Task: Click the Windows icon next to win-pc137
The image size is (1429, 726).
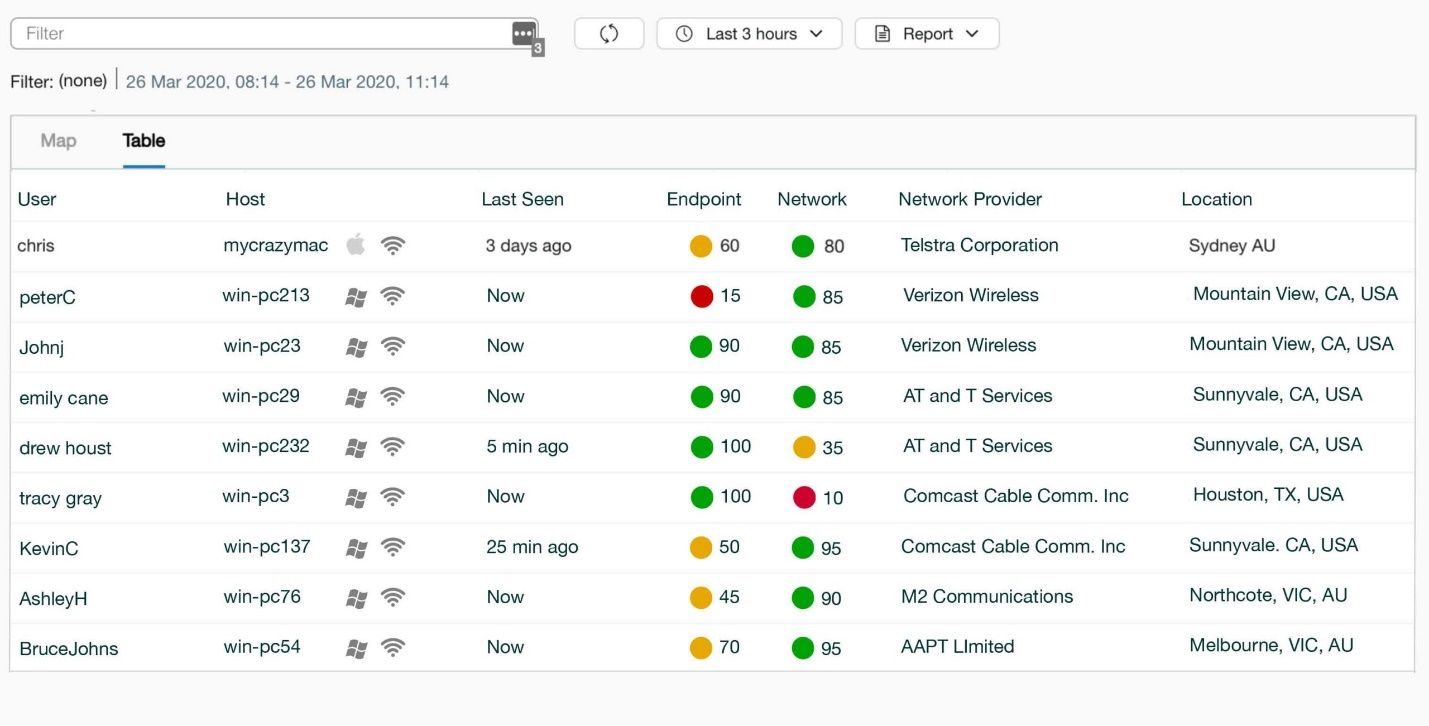Action: (355, 548)
